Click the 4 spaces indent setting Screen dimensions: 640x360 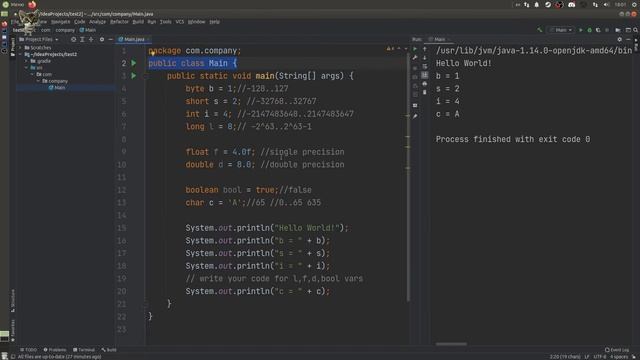tap(619, 357)
